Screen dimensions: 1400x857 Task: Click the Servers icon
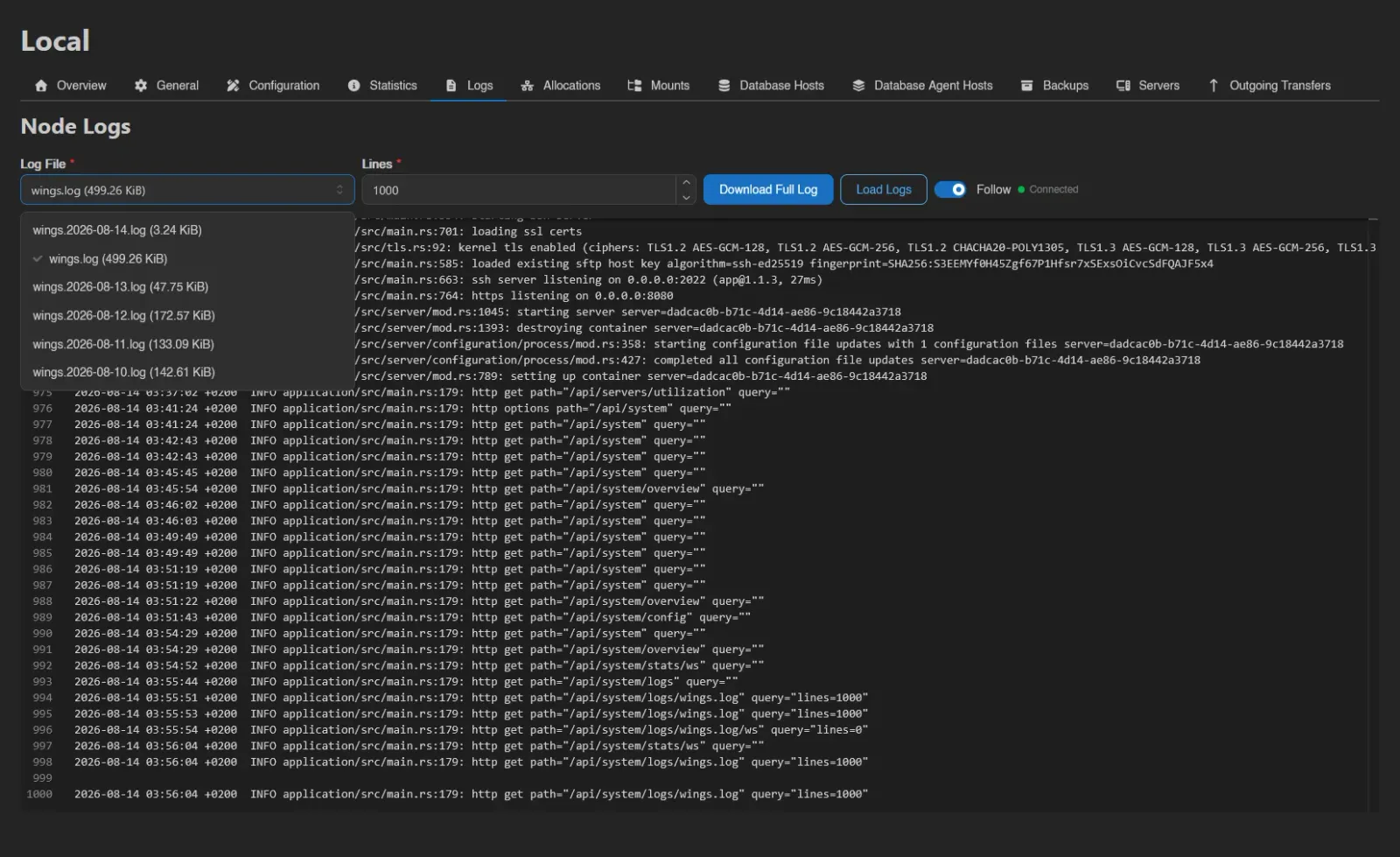[1123, 86]
